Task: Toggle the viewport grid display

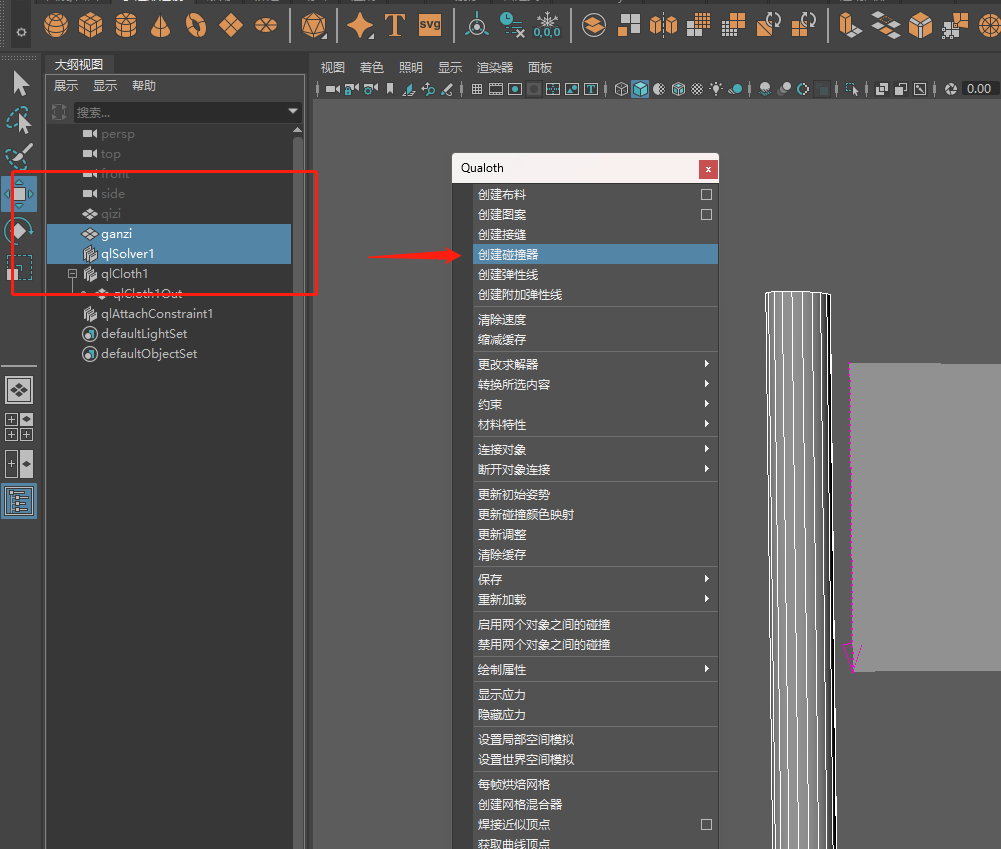Action: tap(477, 89)
